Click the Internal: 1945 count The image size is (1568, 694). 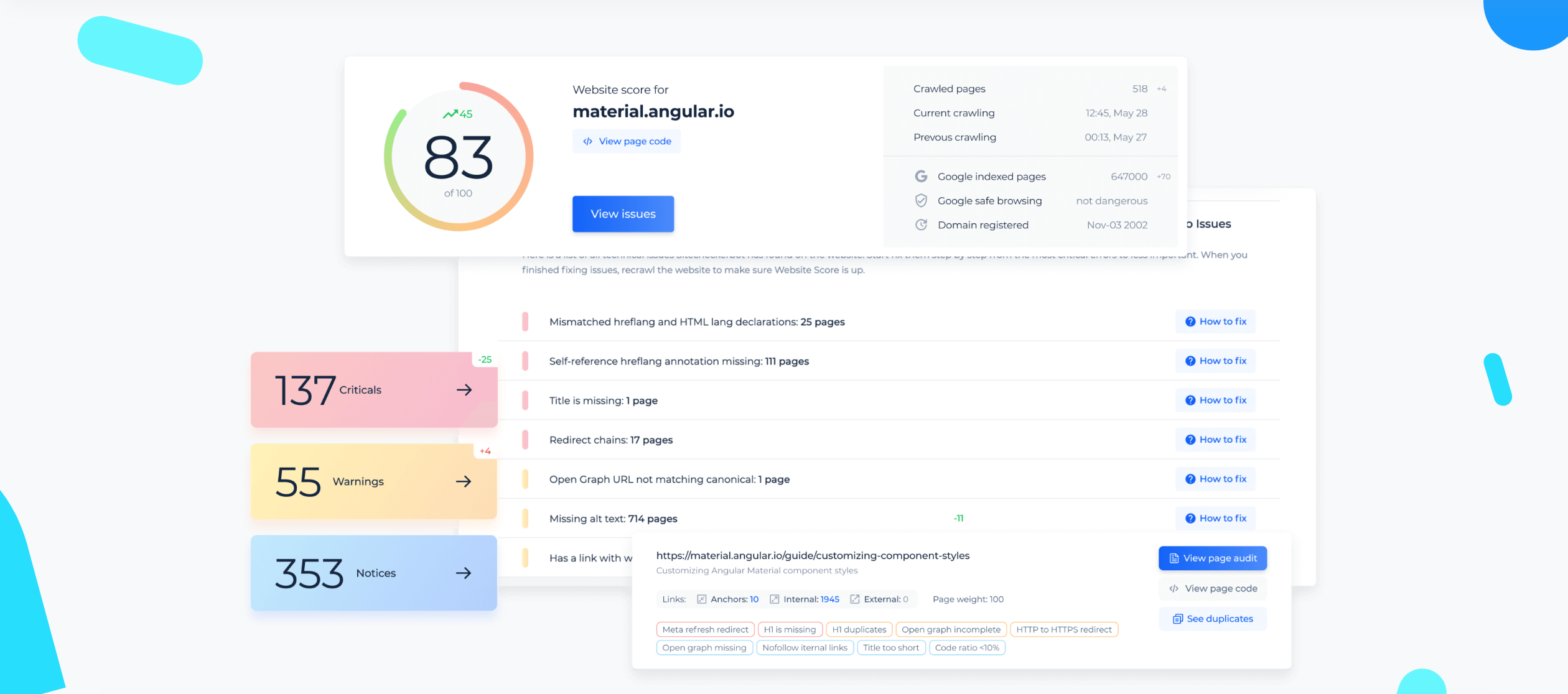point(811,599)
